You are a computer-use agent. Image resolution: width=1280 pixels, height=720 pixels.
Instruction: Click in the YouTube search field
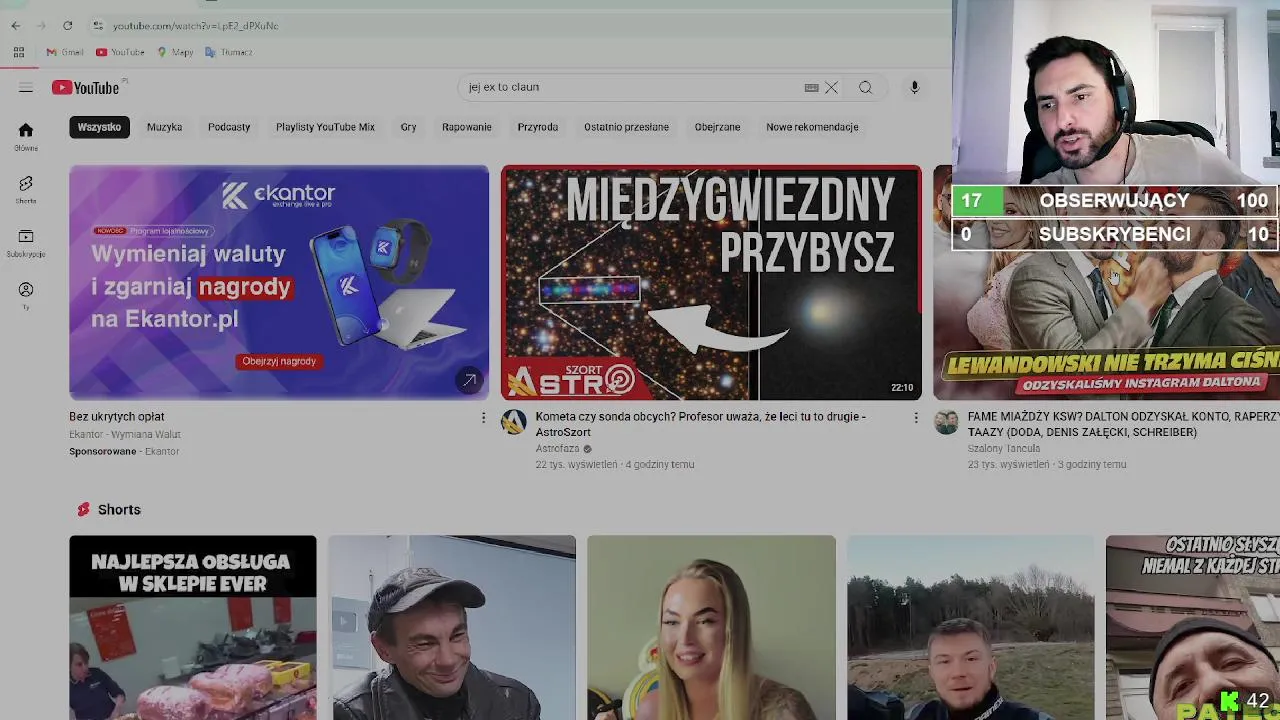point(630,88)
